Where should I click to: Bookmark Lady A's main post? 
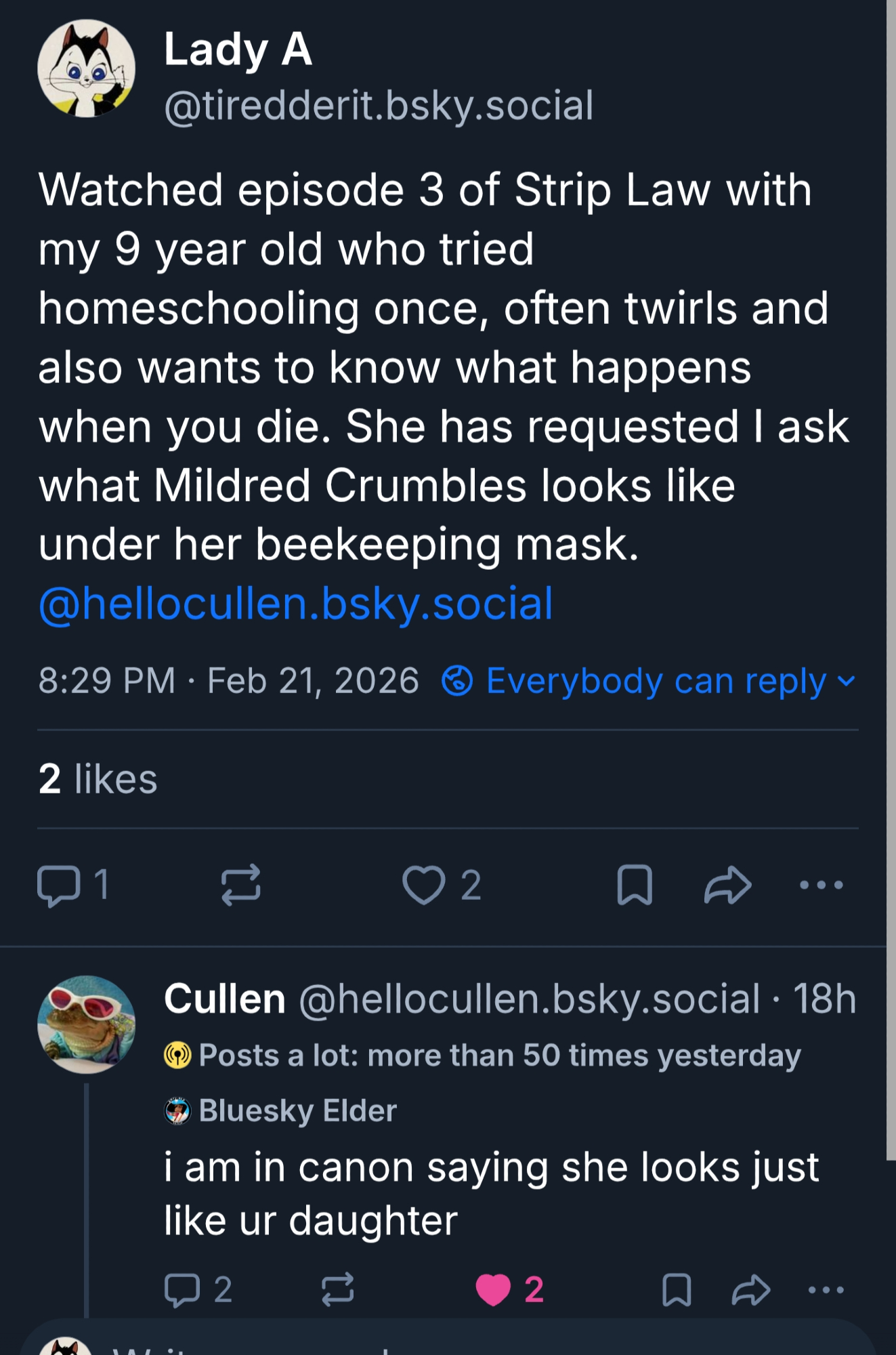(635, 885)
